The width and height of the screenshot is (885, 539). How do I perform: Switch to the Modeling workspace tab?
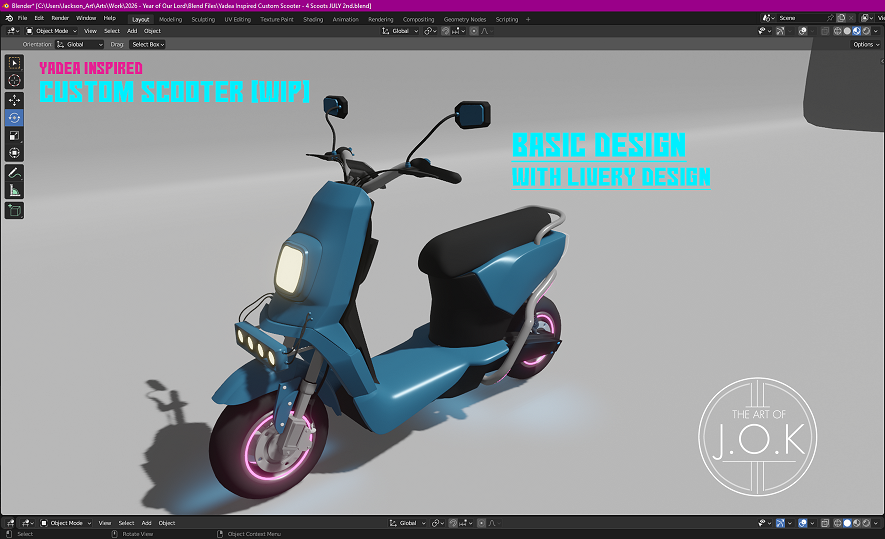(170, 19)
